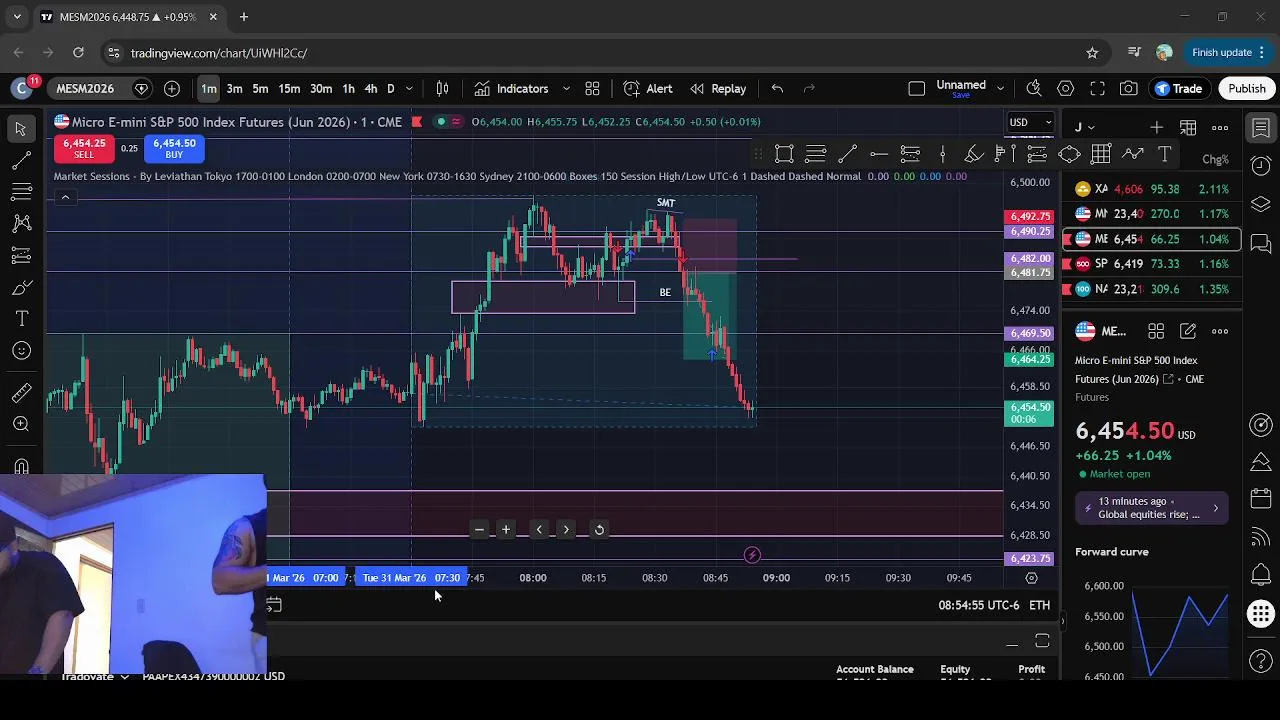Viewport: 1280px width, 720px height.
Task: Switch to 3m timeframe
Action: (234, 88)
